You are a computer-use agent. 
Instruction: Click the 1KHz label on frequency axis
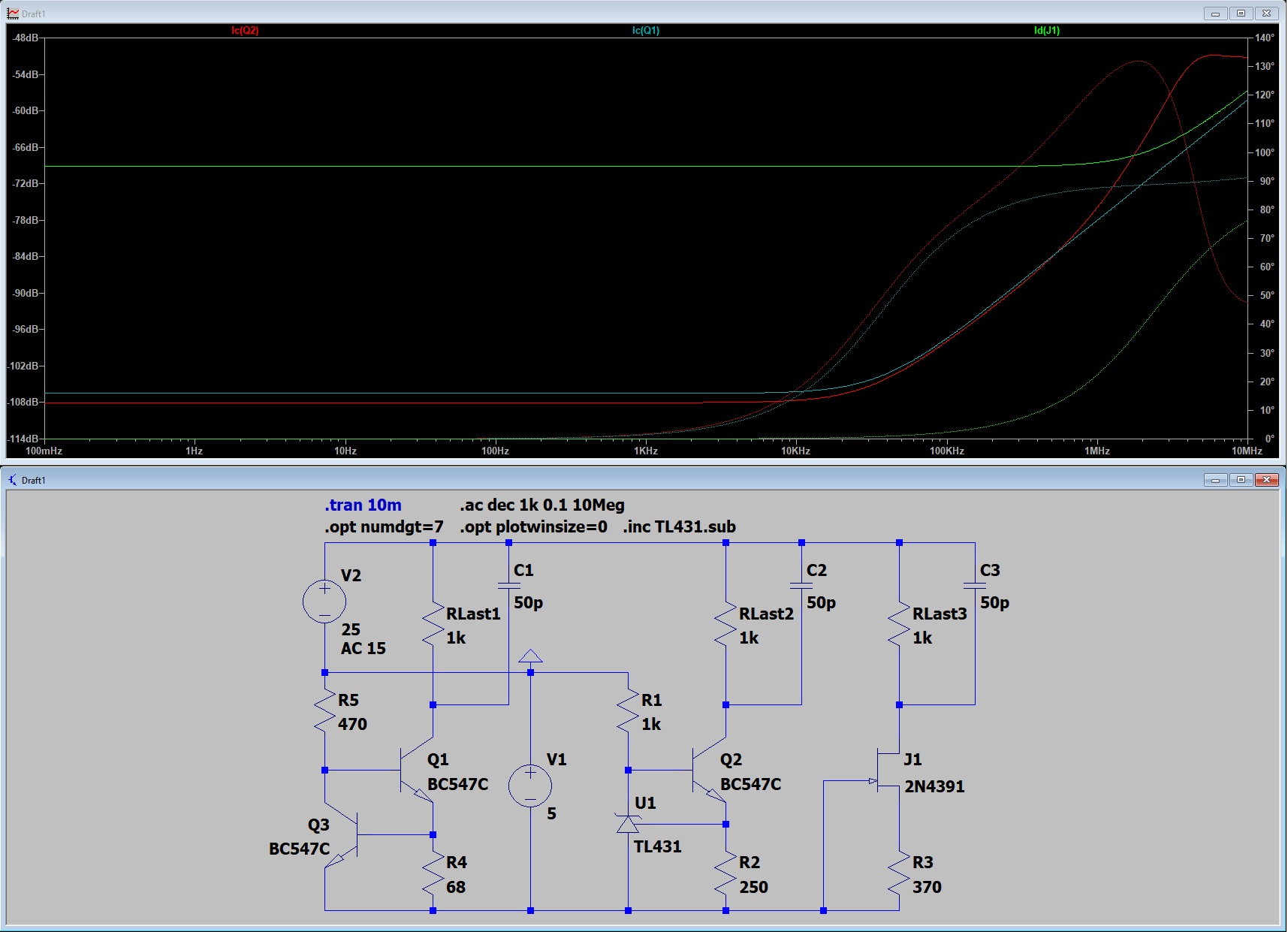[645, 451]
